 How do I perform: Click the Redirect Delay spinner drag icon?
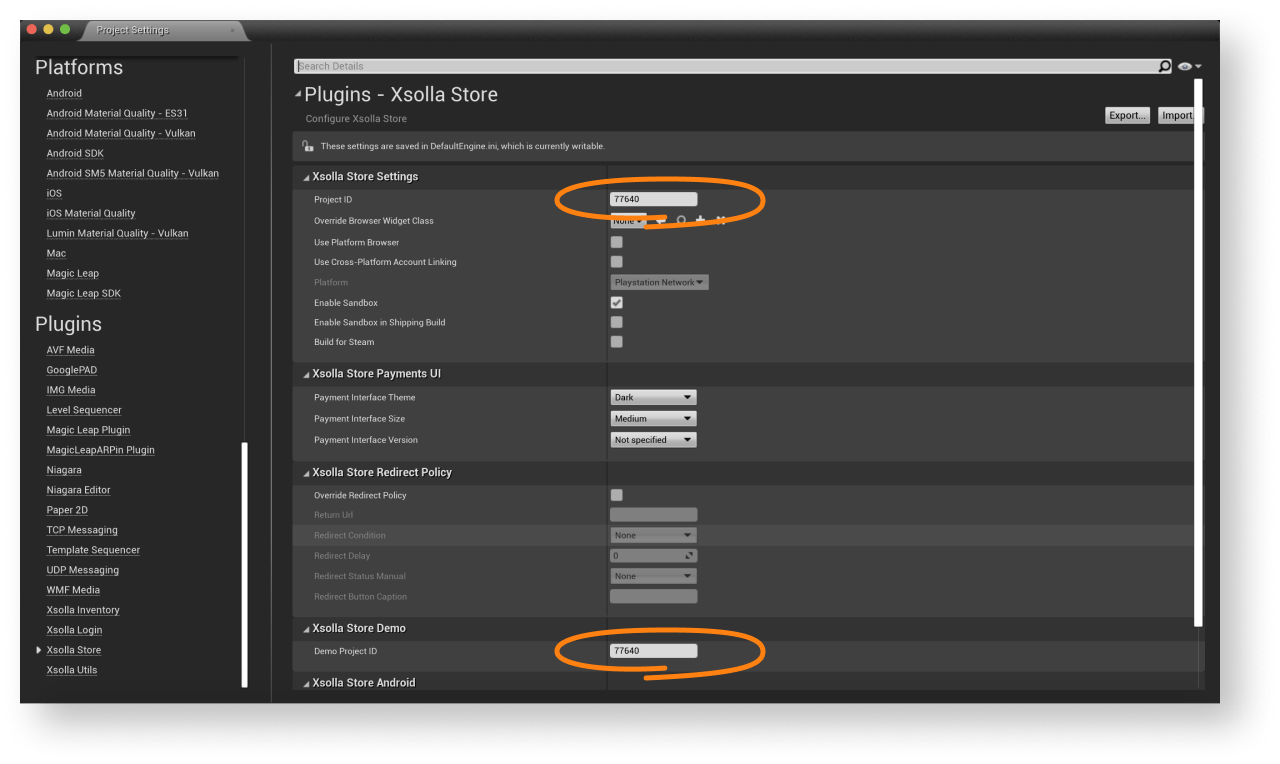688,556
